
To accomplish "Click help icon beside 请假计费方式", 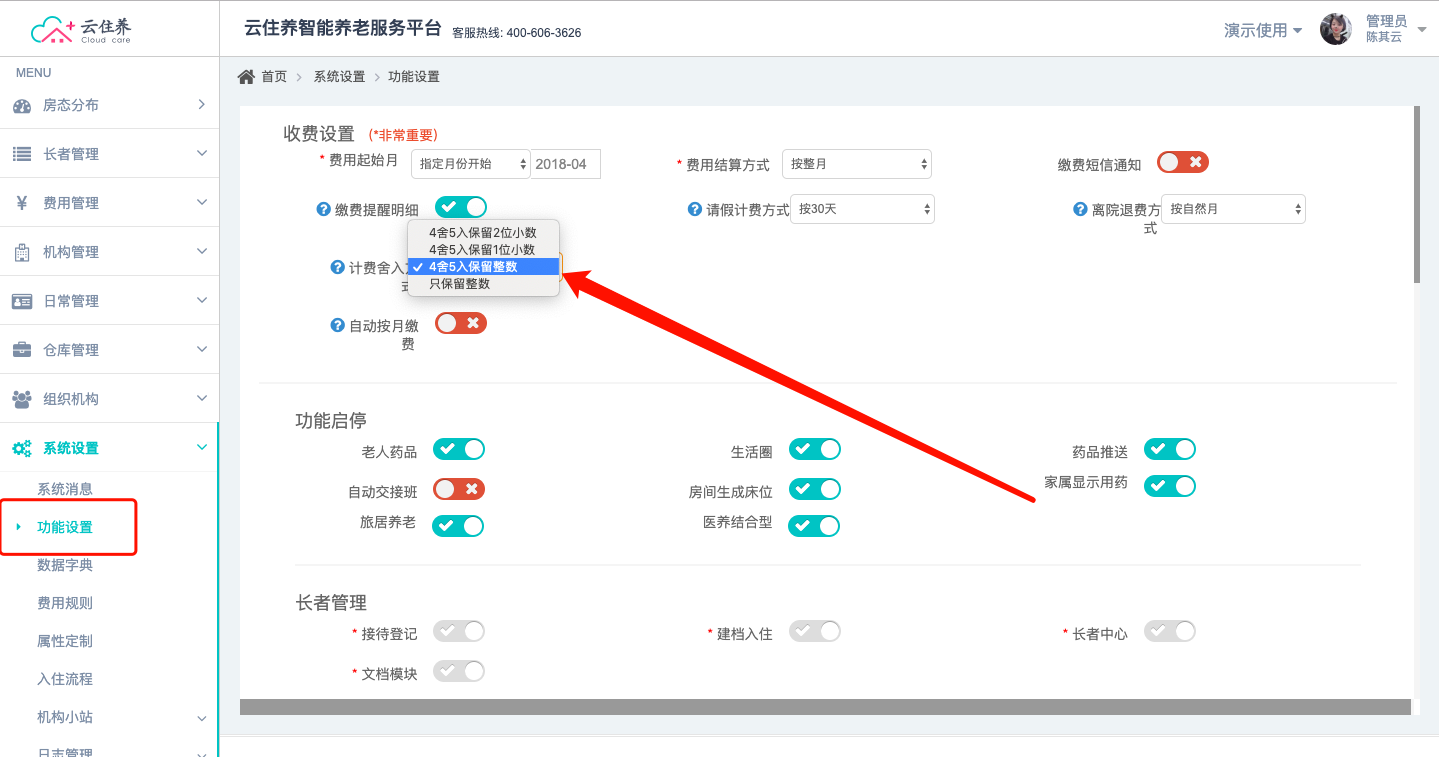I will 695,209.
